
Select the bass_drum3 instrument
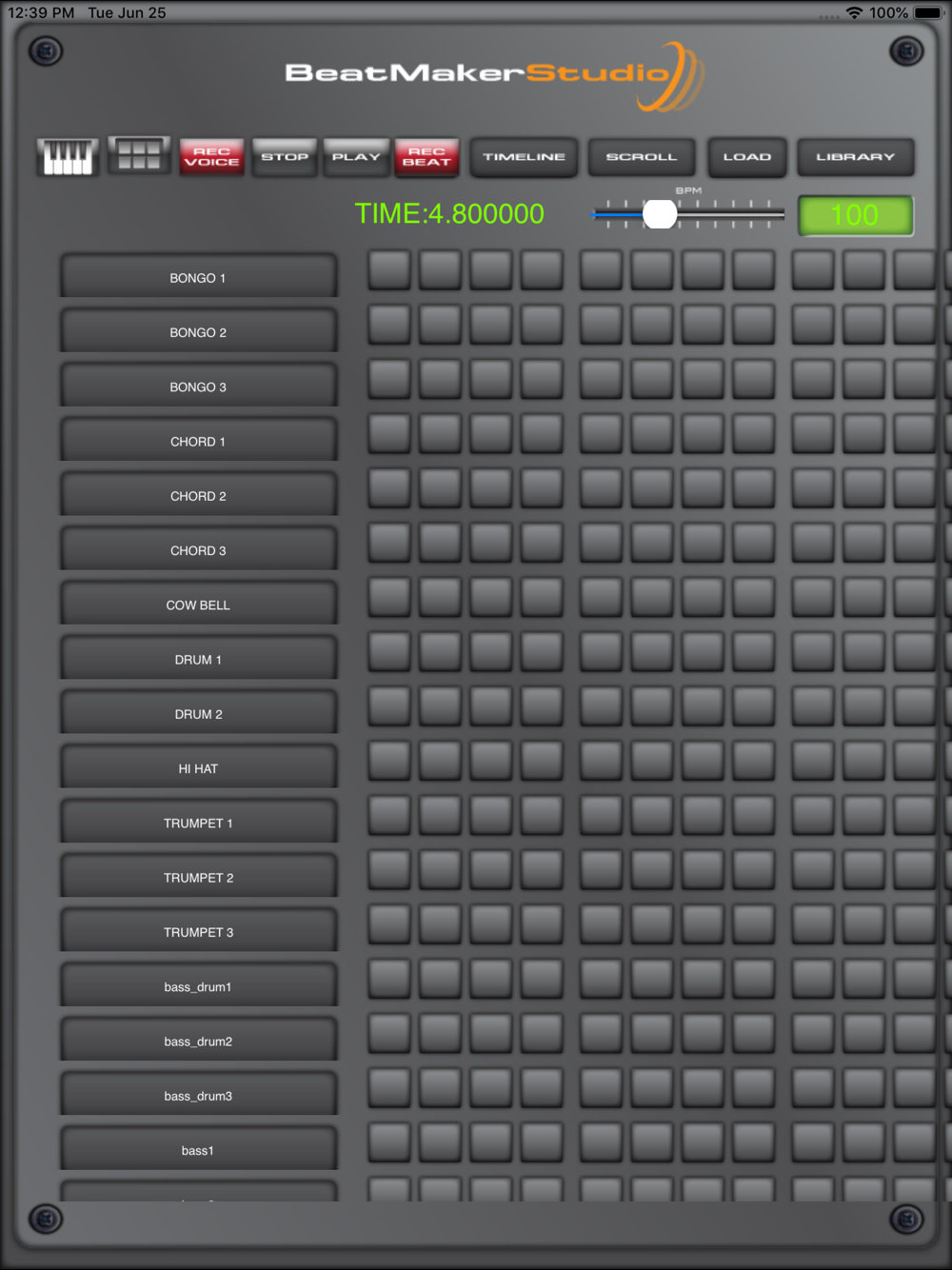click(198, 1095)
